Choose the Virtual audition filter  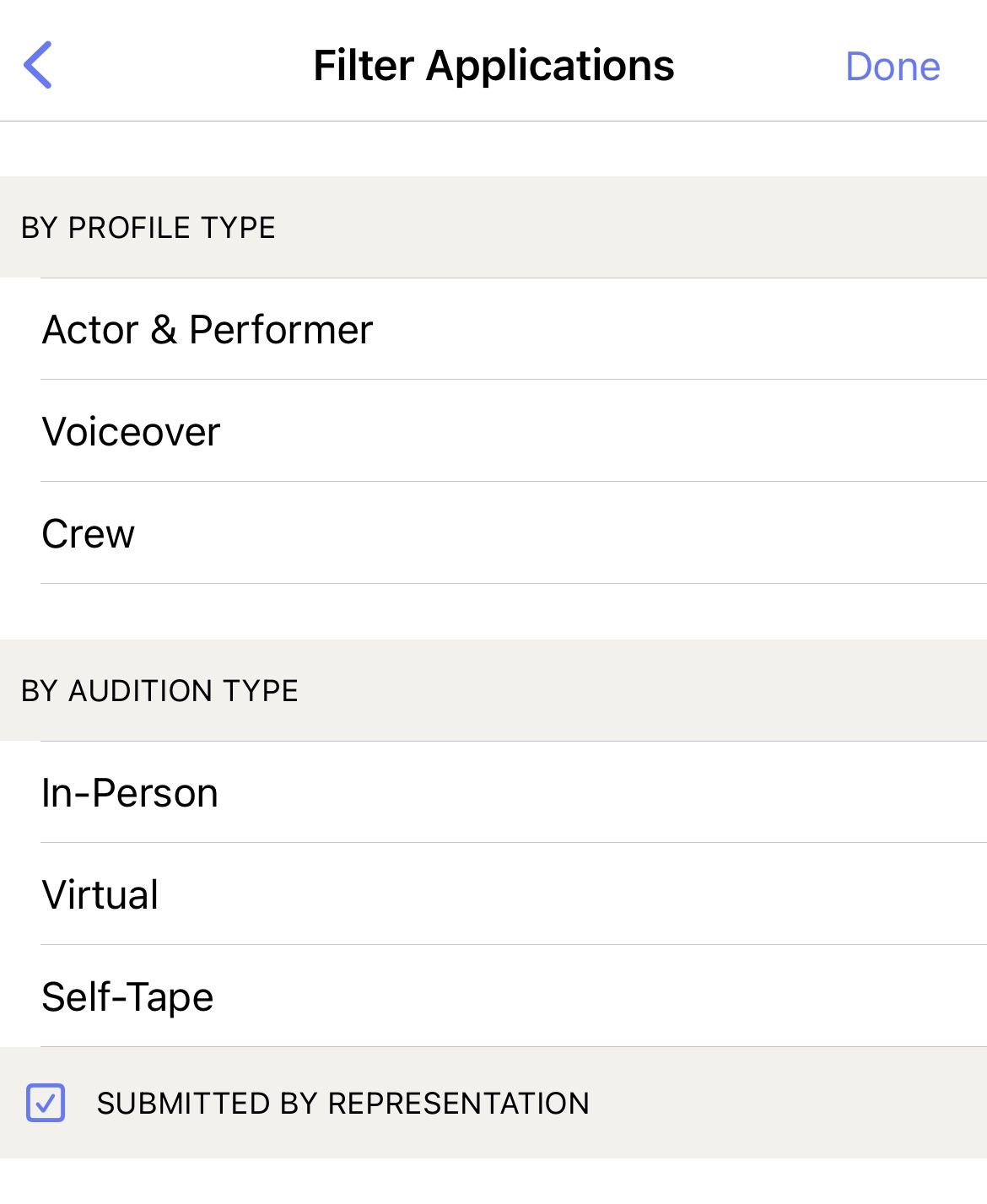[493, 894]
